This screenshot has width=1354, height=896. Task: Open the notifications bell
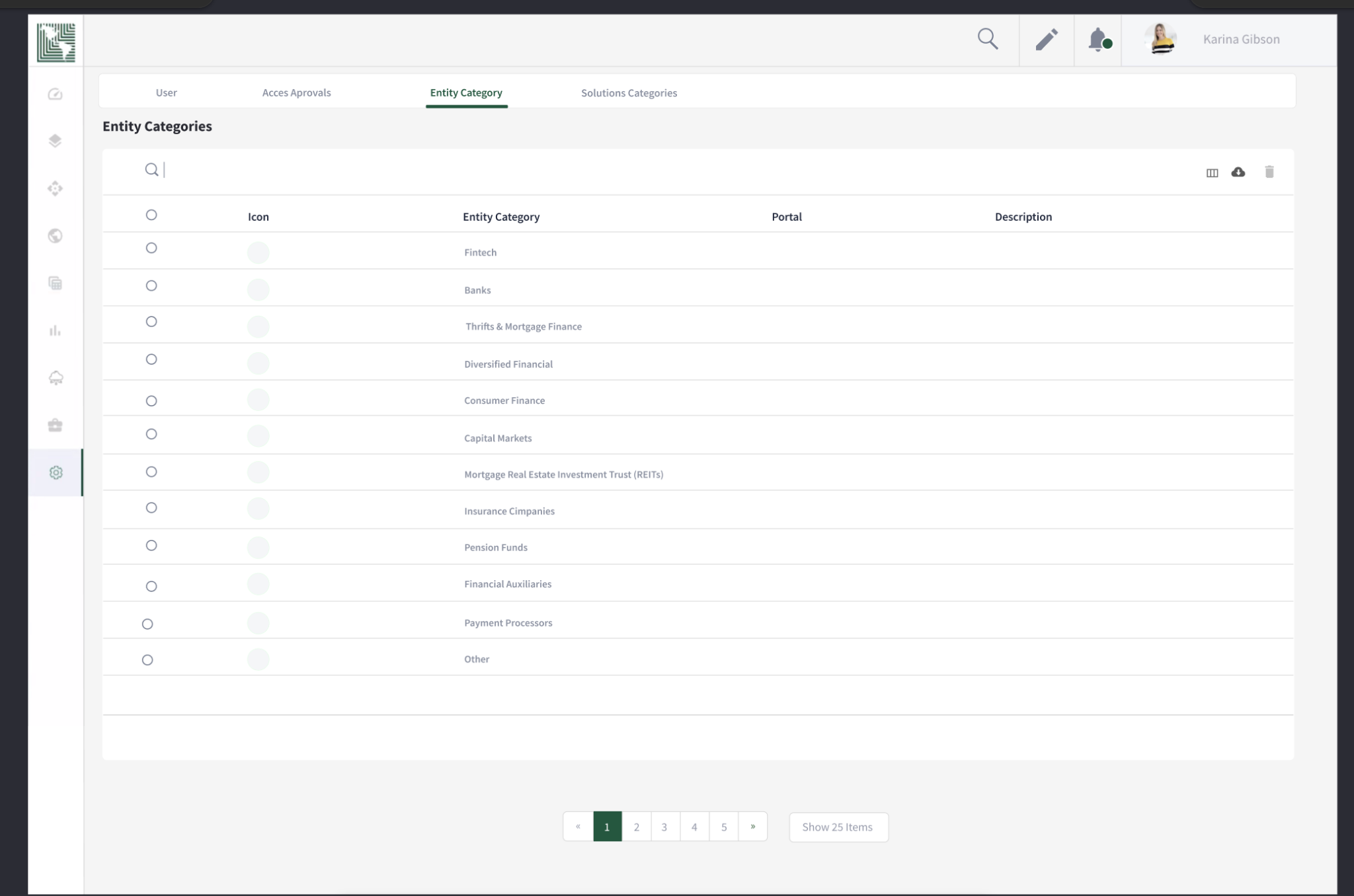click(x=1099, y=40)
